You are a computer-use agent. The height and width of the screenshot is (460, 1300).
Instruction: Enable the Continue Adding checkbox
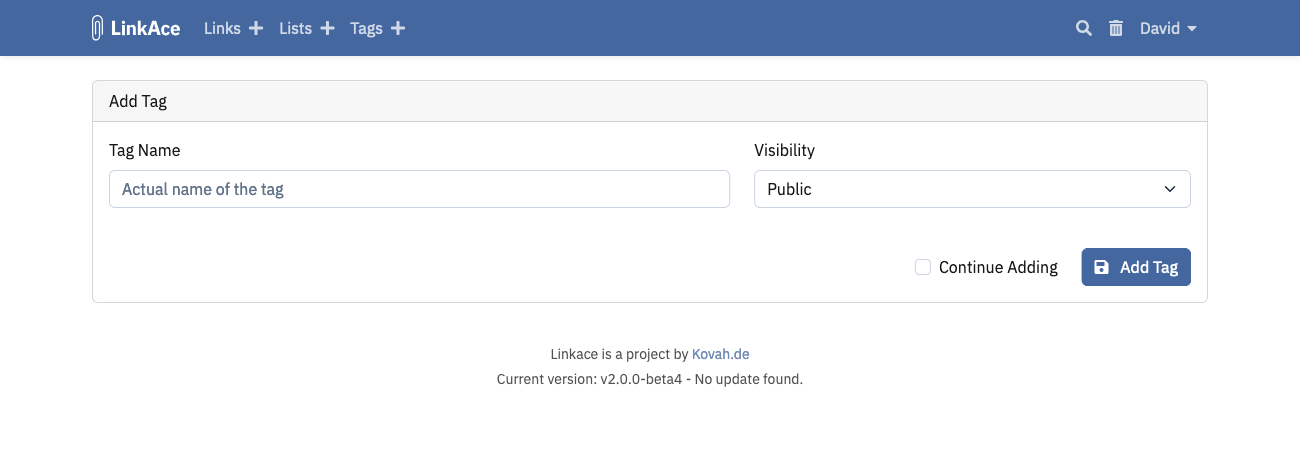coord(923,267)
